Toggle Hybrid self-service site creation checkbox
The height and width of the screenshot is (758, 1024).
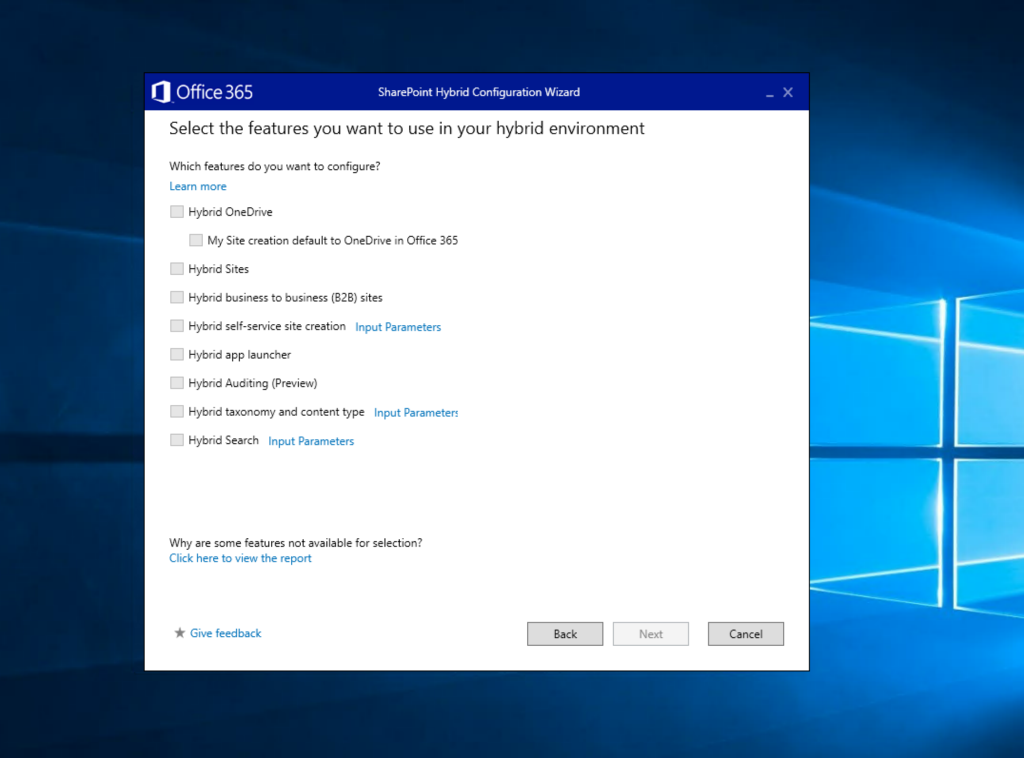(x=176, y=326)
